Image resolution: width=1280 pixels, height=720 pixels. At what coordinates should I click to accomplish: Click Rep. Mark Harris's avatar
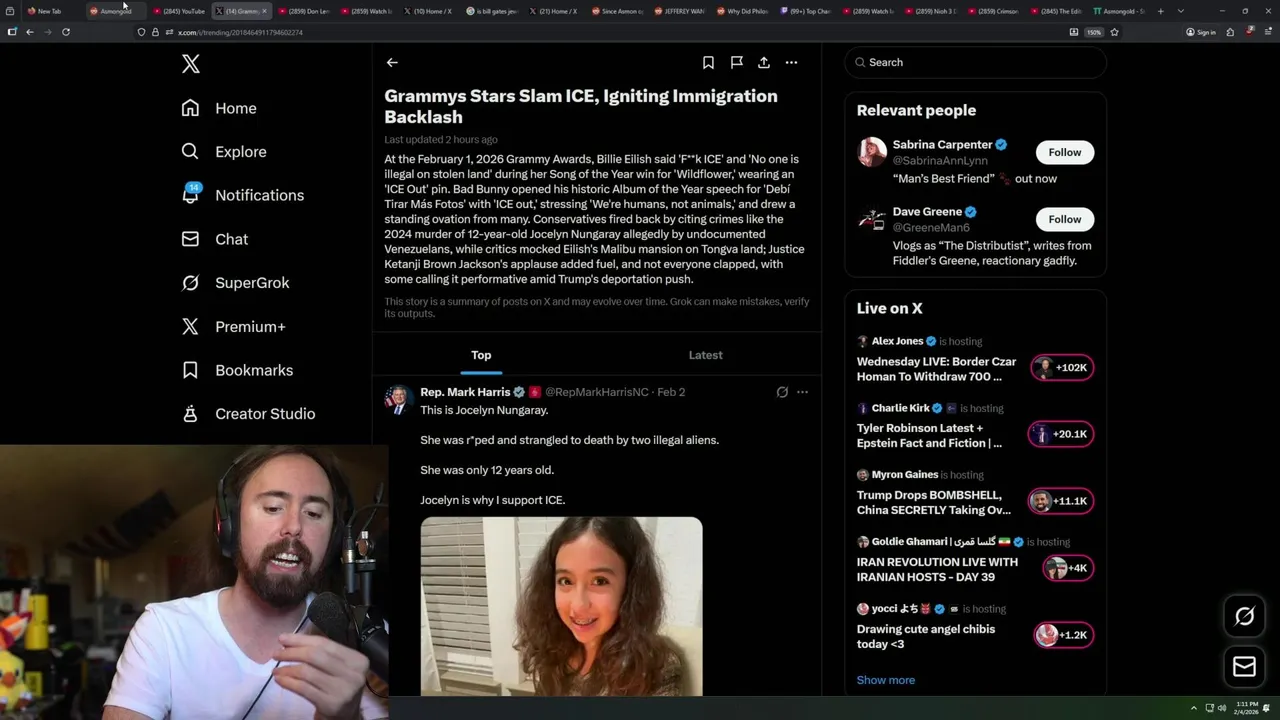tap(398, 400)
